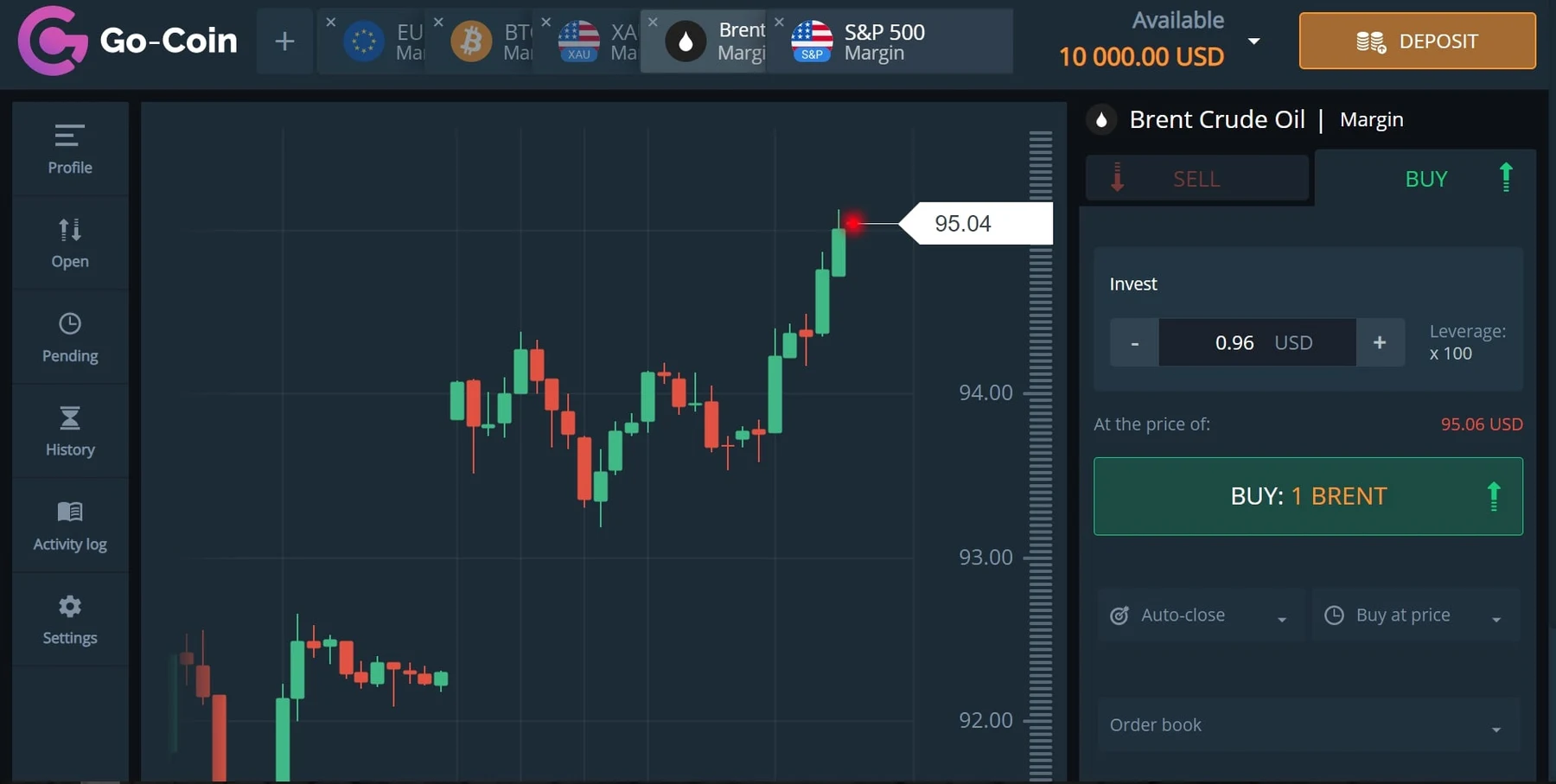The image size is (1556, 784).
Task: Click the EU flag icon in tab
Action: (364, 41)
